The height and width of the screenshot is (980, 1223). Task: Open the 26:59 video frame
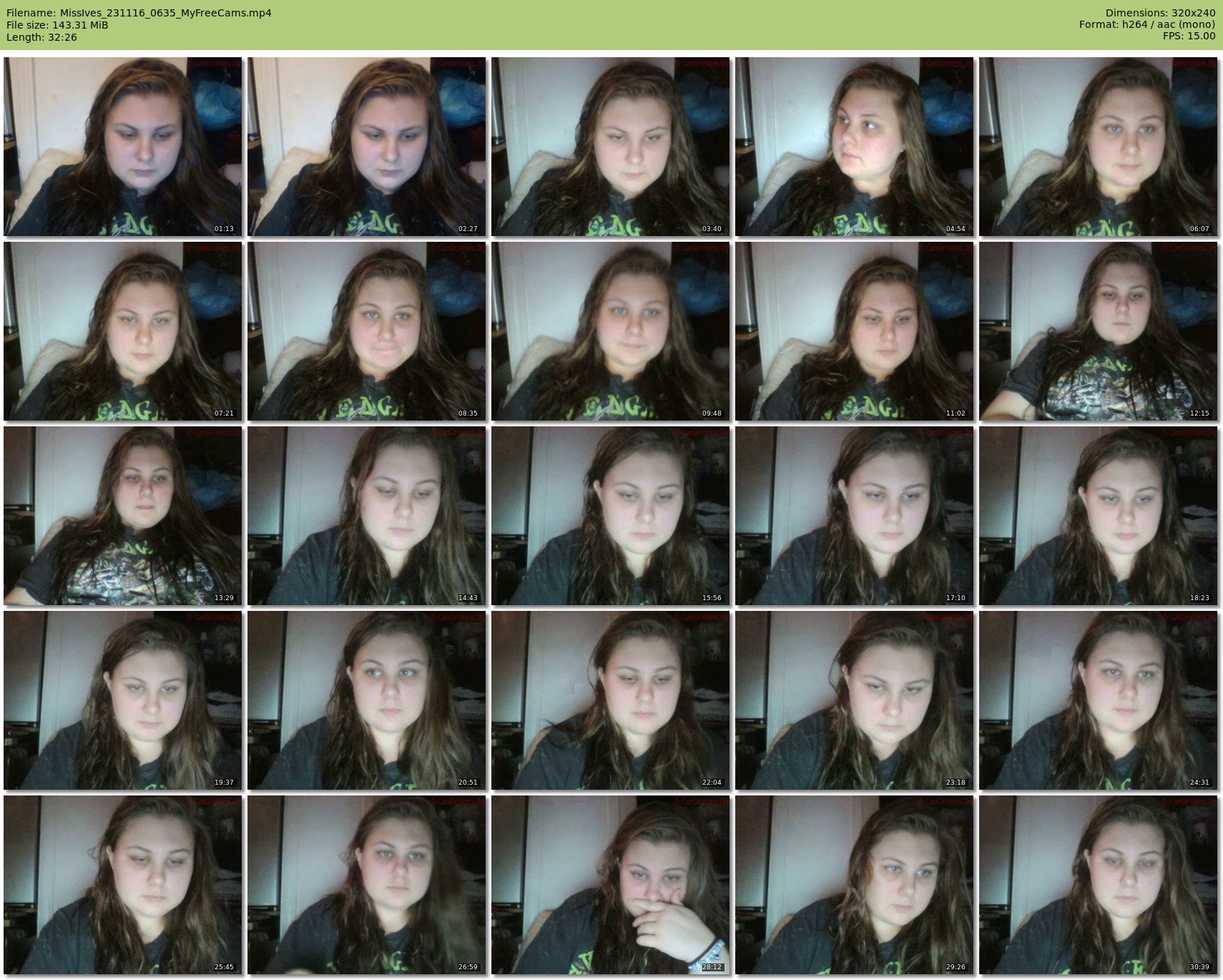[367, 885]
